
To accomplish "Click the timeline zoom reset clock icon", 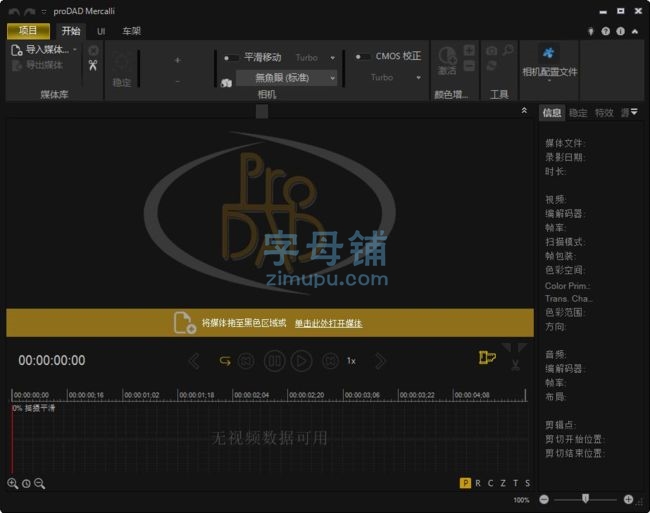I will click(x=26, y=484).
